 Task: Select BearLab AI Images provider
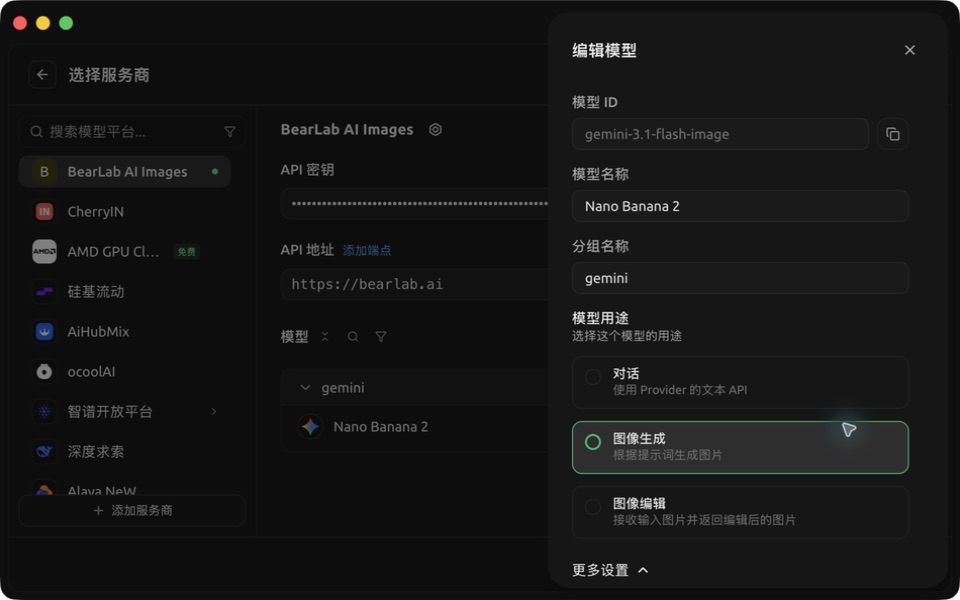(125, 172)
